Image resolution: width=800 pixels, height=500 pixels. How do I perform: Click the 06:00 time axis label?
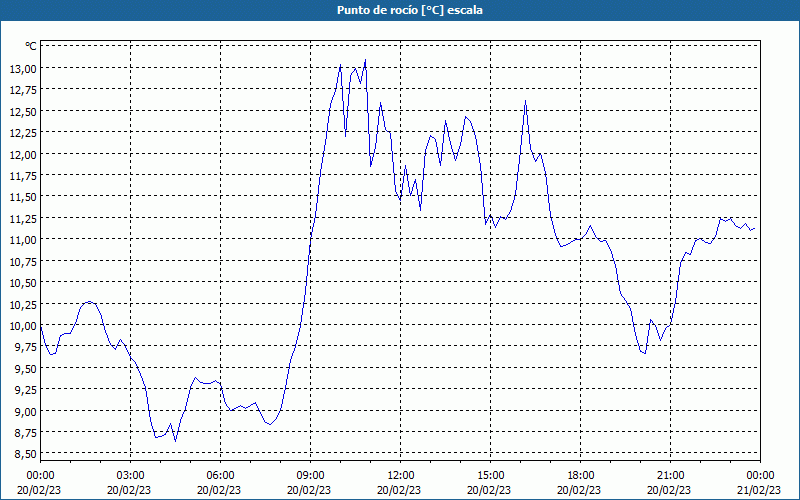pyautogui.click(x=220, y=476)
